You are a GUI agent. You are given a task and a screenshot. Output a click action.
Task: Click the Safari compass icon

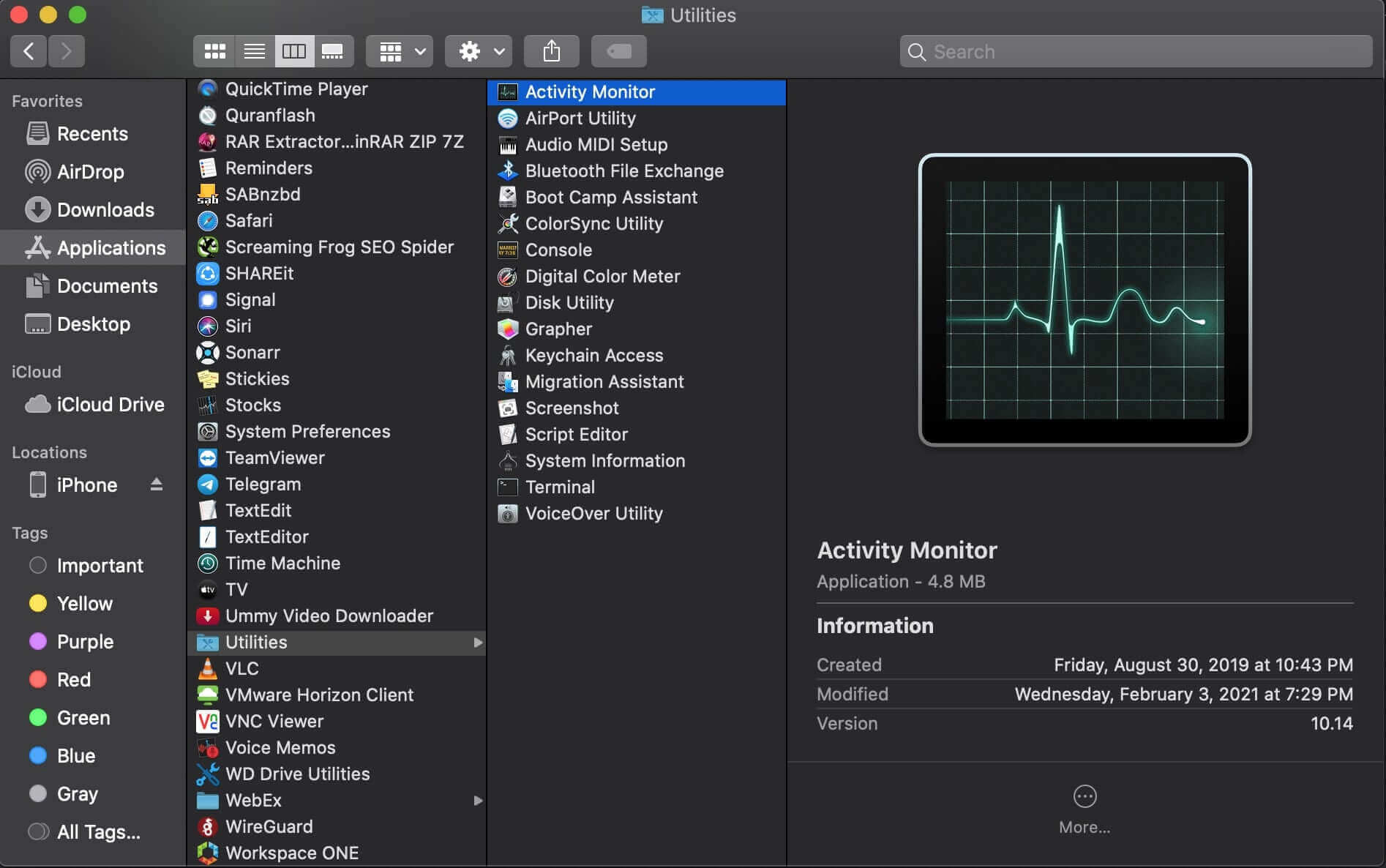208,221
